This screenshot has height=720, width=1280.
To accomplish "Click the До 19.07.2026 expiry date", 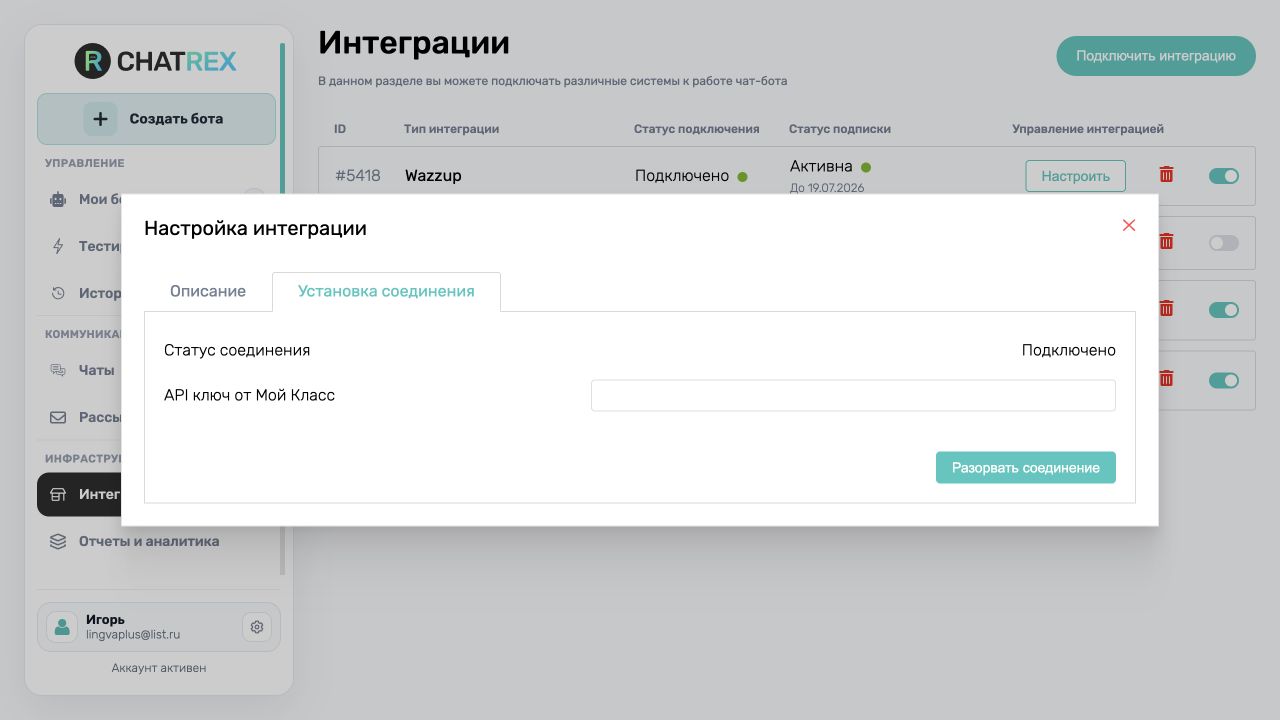I will pyautogui.click(x=827, y=187).
